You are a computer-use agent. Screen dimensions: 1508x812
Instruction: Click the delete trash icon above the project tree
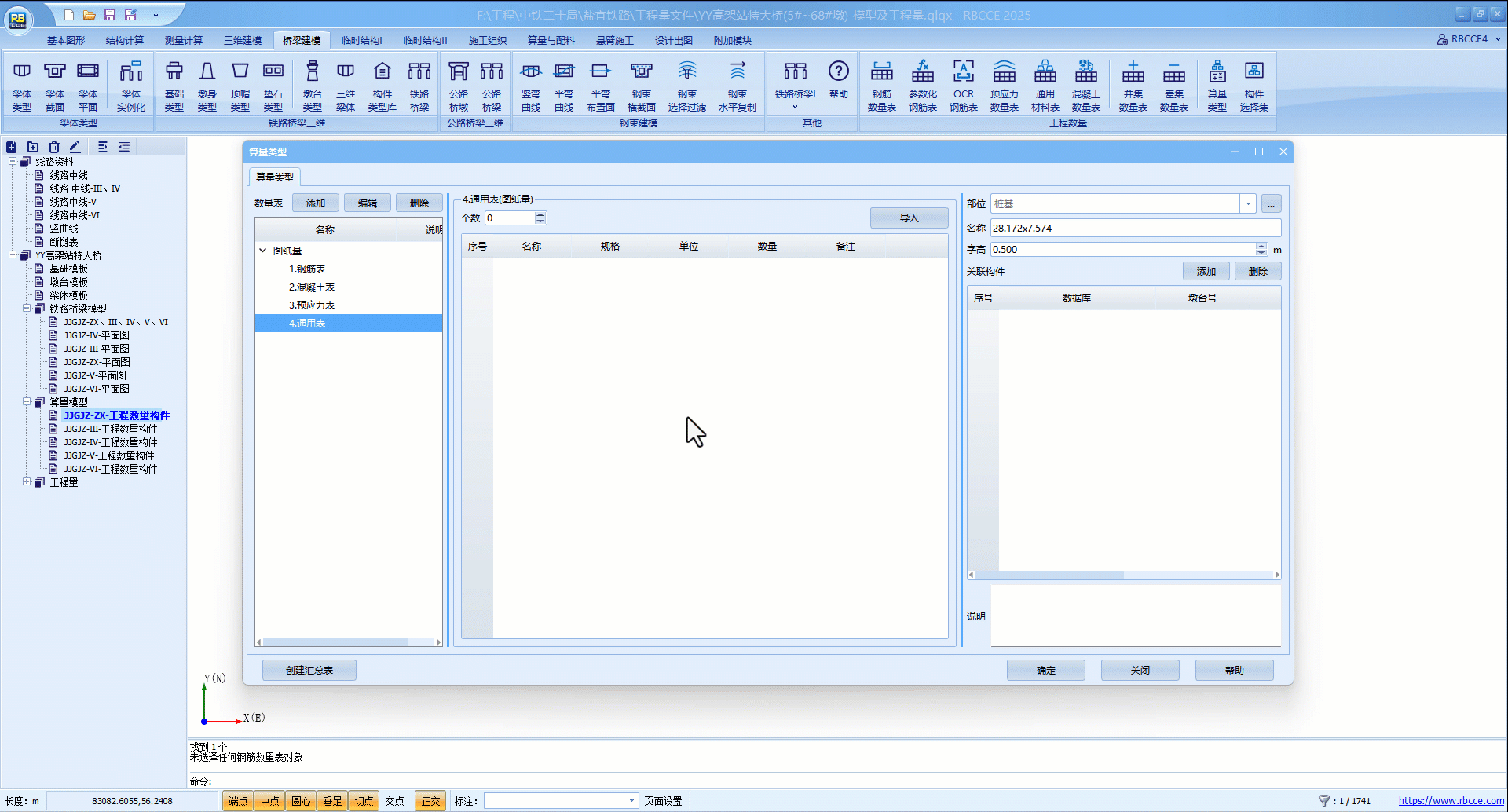tap(54, 147)
